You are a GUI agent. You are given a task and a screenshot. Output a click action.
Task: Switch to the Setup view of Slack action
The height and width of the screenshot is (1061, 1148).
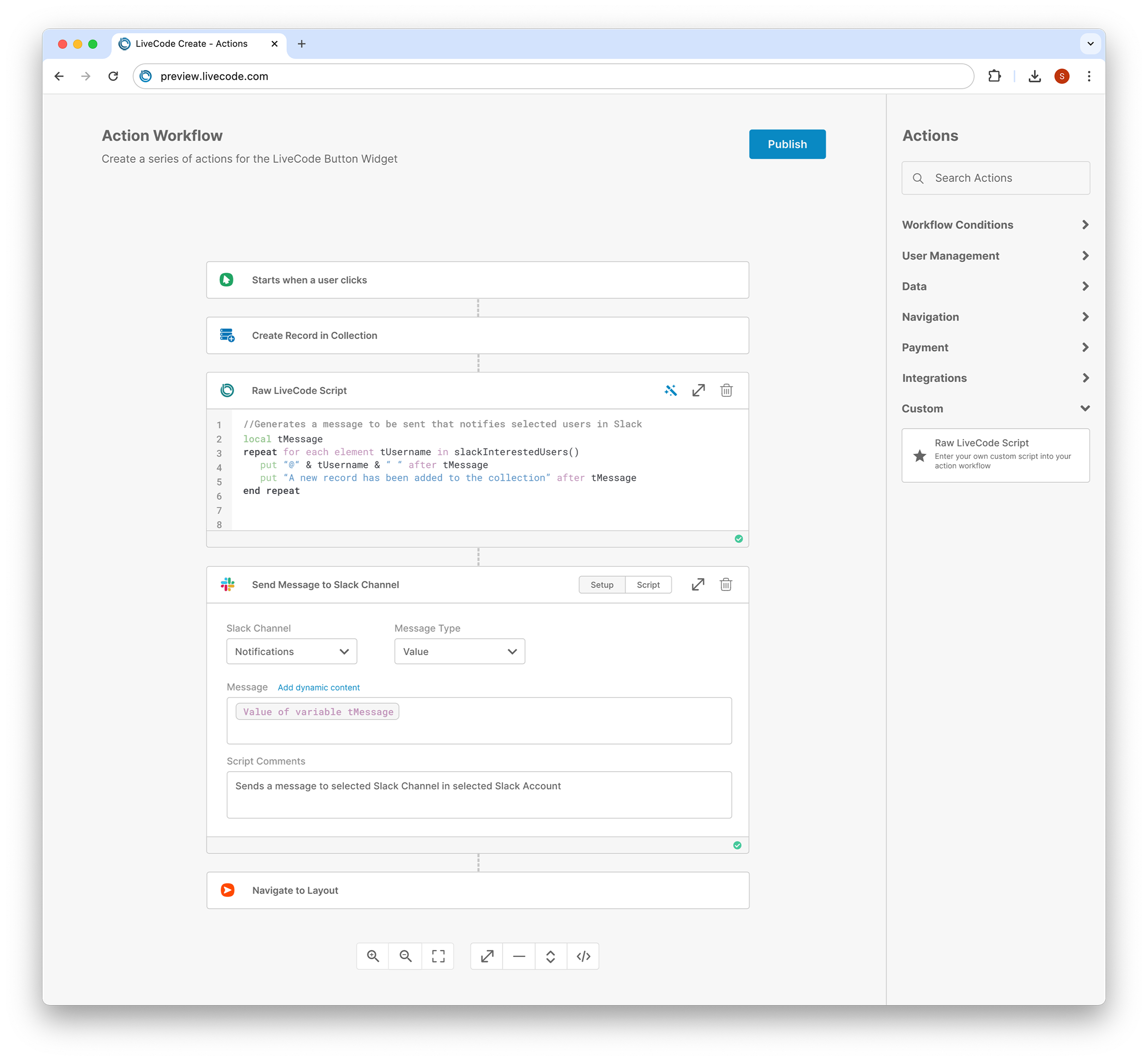click(601, 585)
